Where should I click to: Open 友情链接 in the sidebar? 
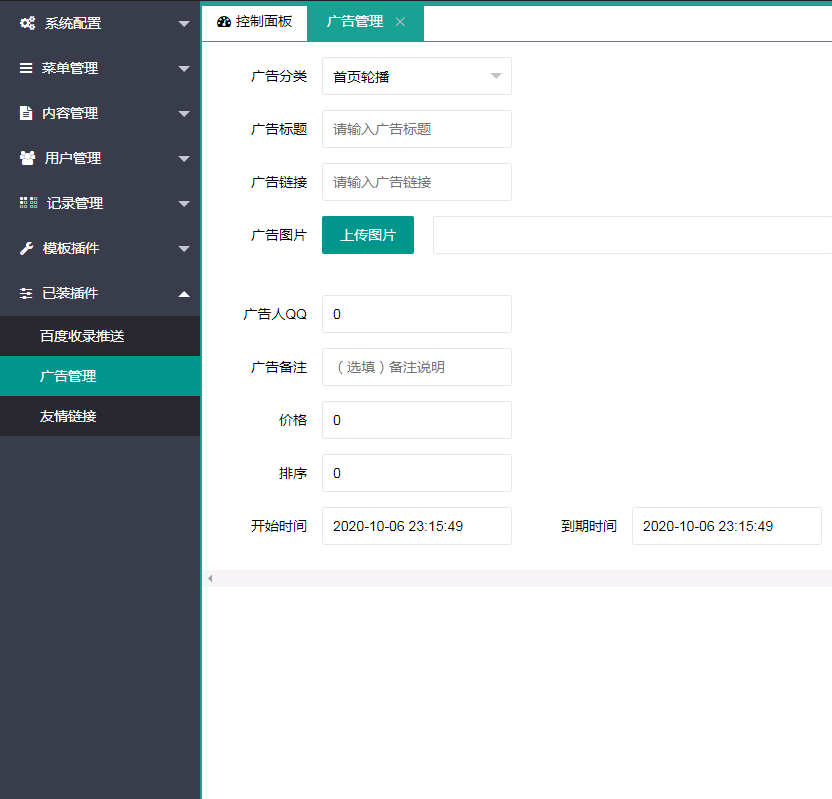point(100,416)
